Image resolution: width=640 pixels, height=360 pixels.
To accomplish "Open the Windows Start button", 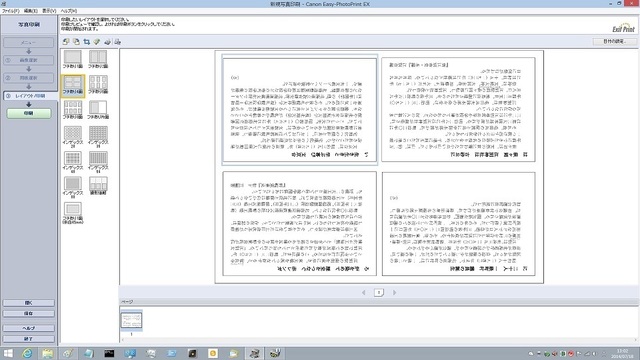I will (x=8, y=353).
